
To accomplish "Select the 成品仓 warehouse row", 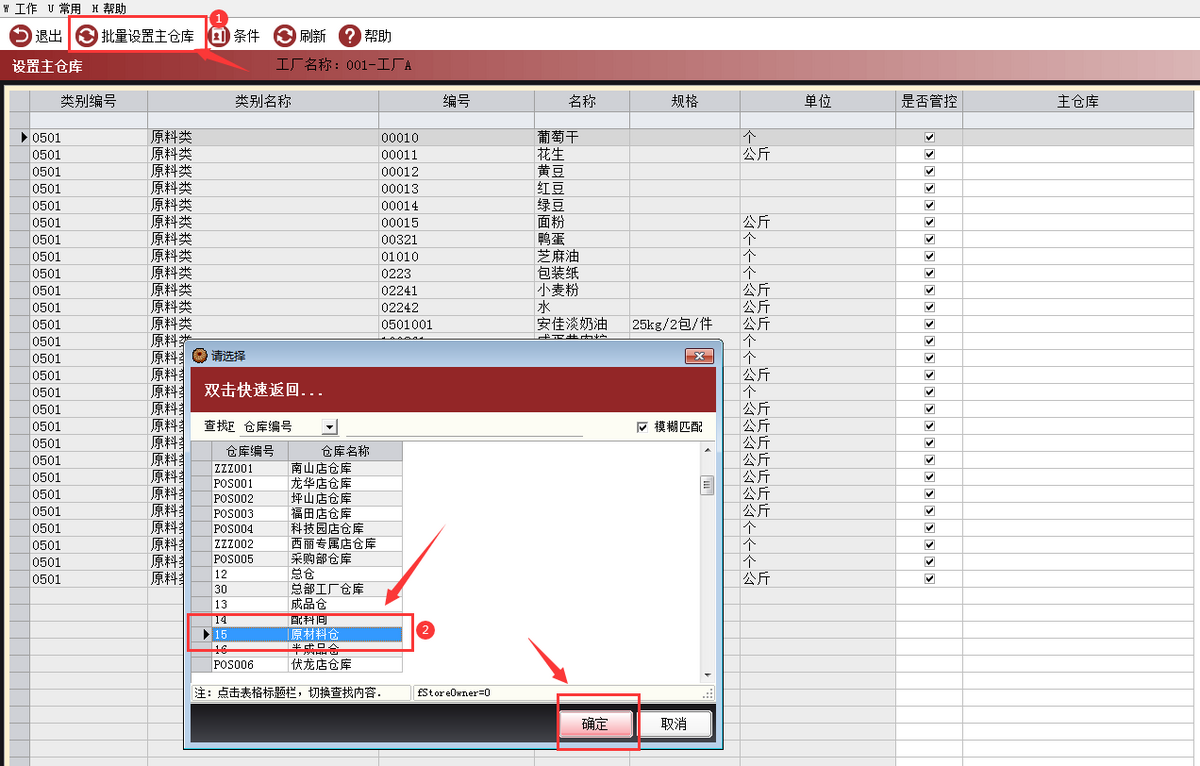I will (x=307, y=605).
